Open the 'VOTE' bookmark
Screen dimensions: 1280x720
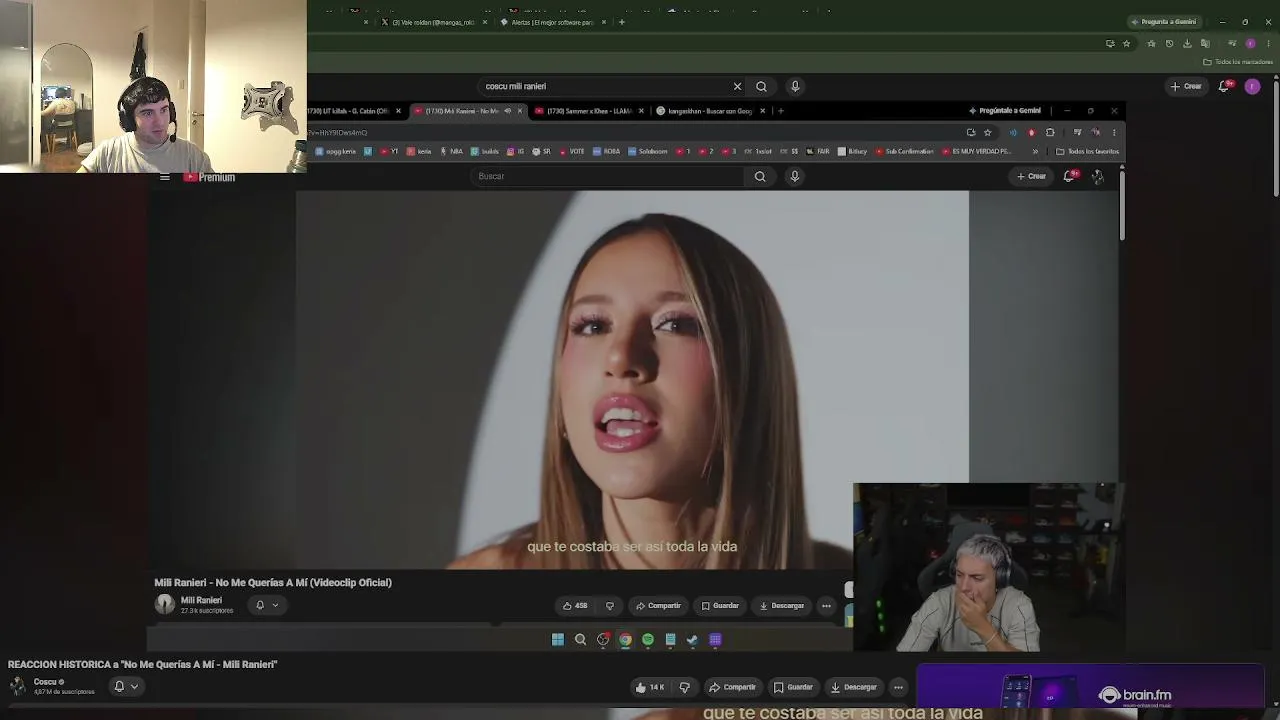(x=573, y=152)
